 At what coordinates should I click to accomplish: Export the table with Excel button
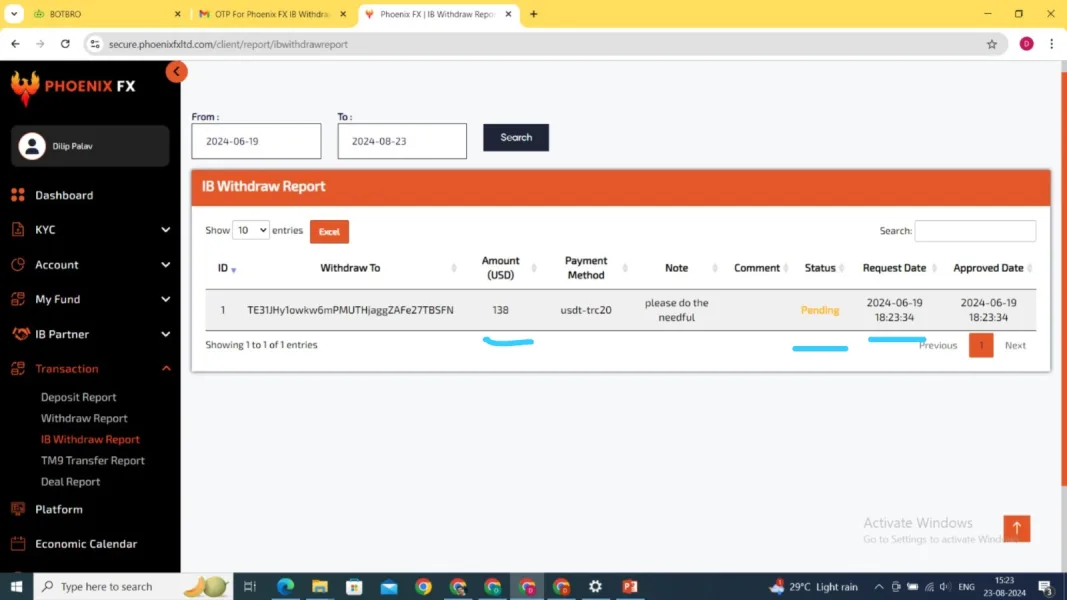tap(329, 231)
